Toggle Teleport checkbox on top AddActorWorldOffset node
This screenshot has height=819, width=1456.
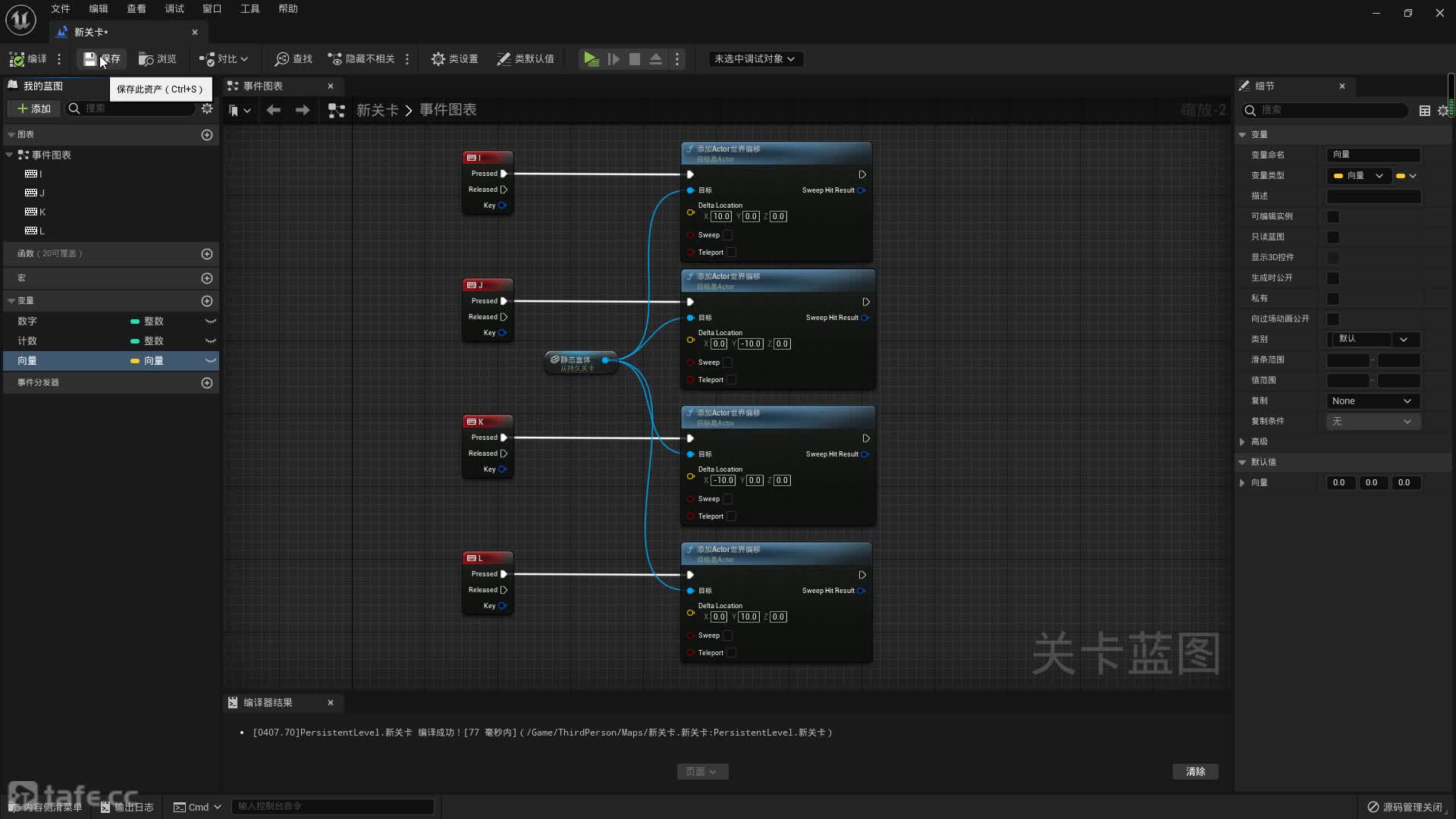pos(732,253)
